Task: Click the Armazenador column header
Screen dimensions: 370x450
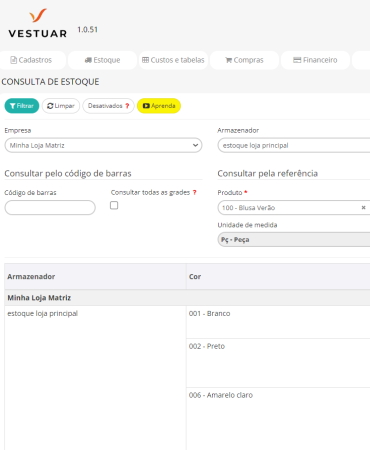Action: coord(95,276)
